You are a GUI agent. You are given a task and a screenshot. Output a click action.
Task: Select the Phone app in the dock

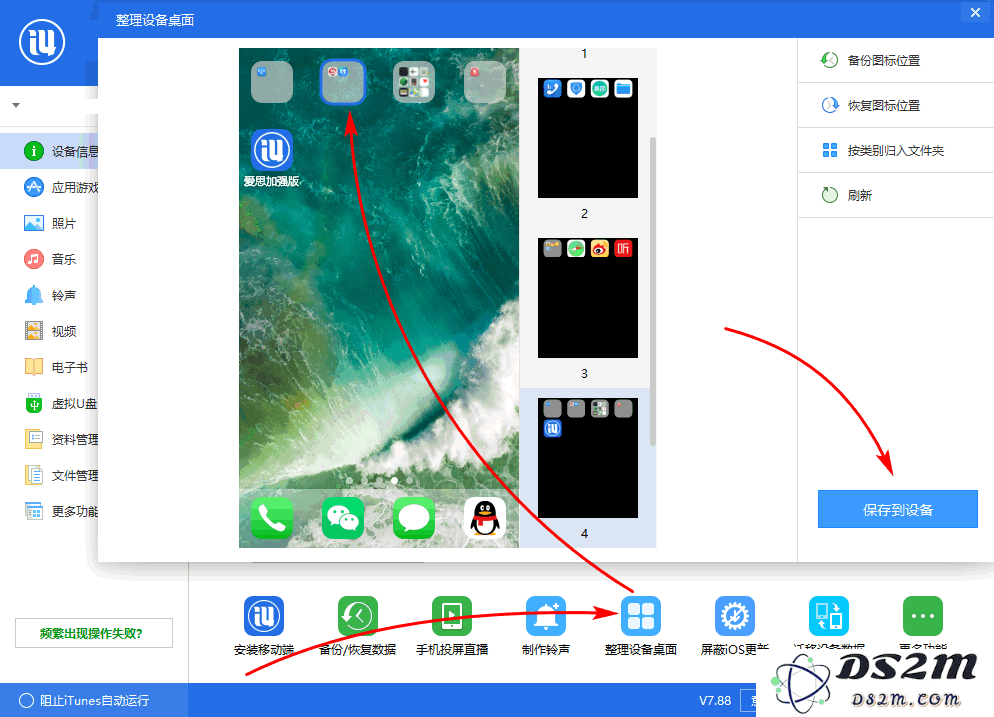point(272,518)
